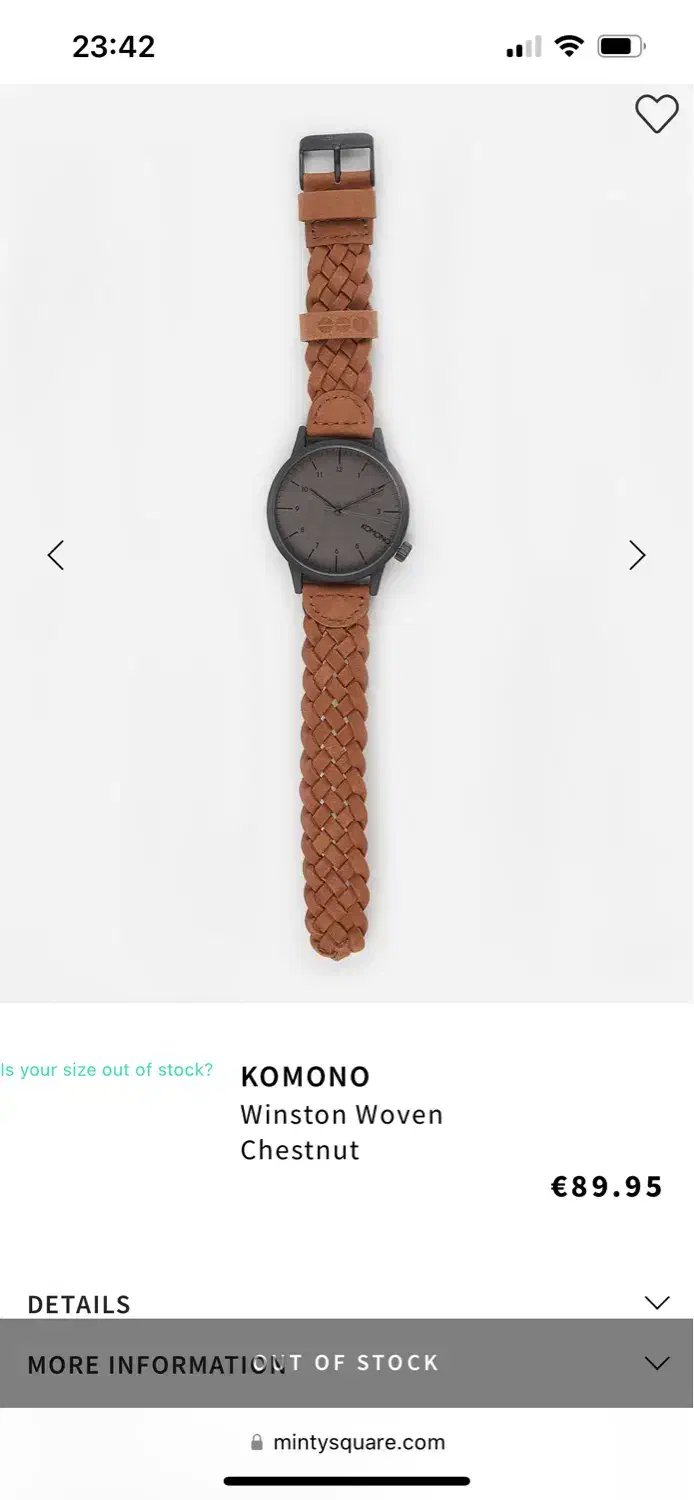Open the KOMONO brand name link
Screen dimensions: 694x1500
305,1077
